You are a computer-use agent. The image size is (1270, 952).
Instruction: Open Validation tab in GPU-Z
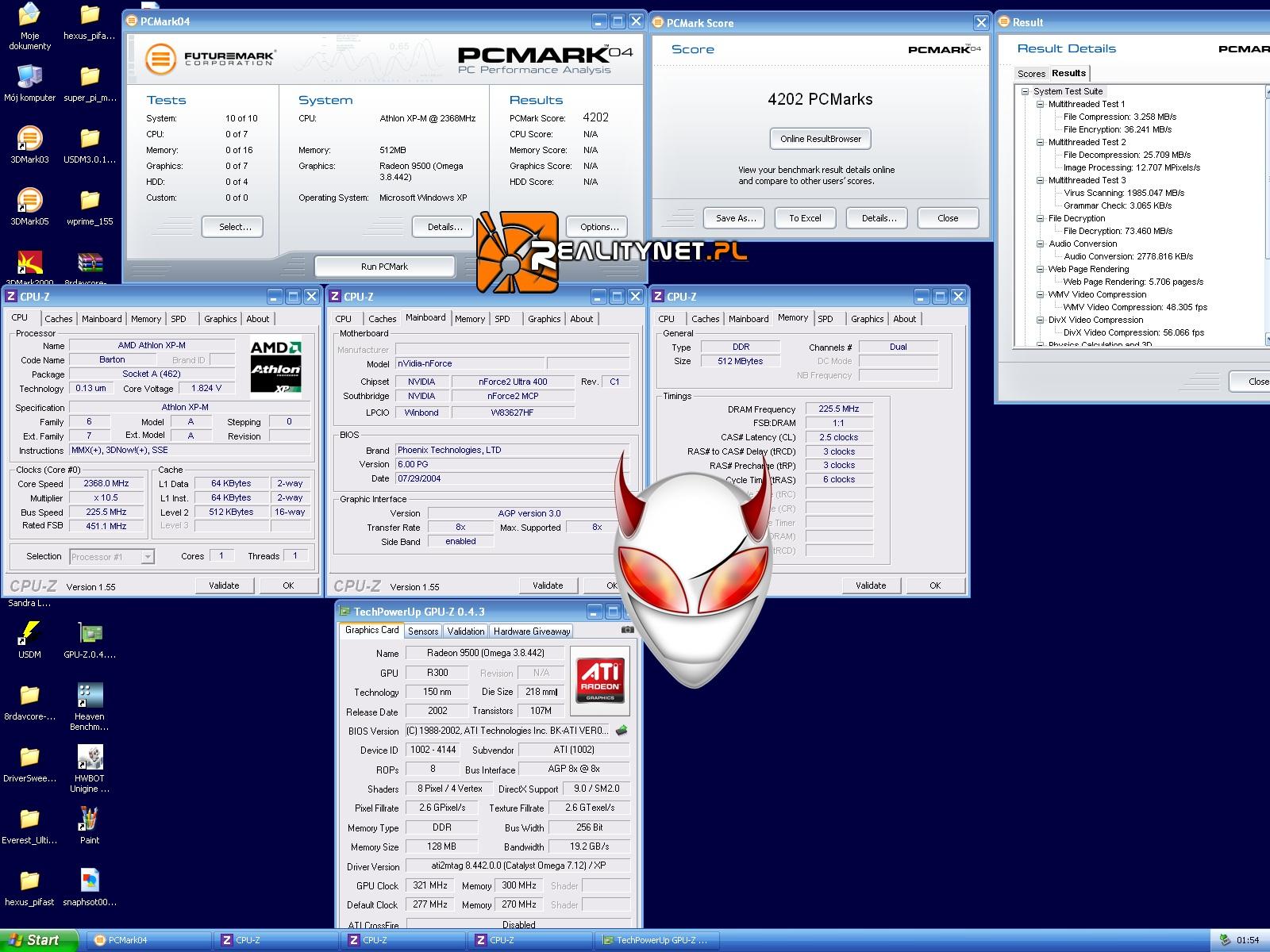466,631
